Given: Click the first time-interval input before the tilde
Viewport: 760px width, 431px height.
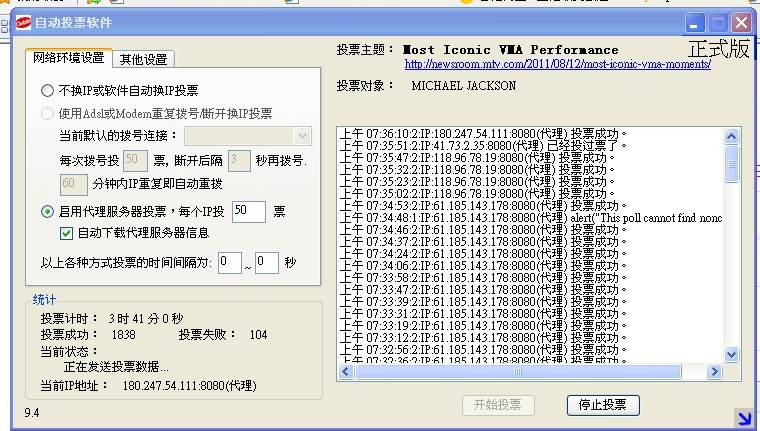Looking at the screenshot, I should coord(230,263).
